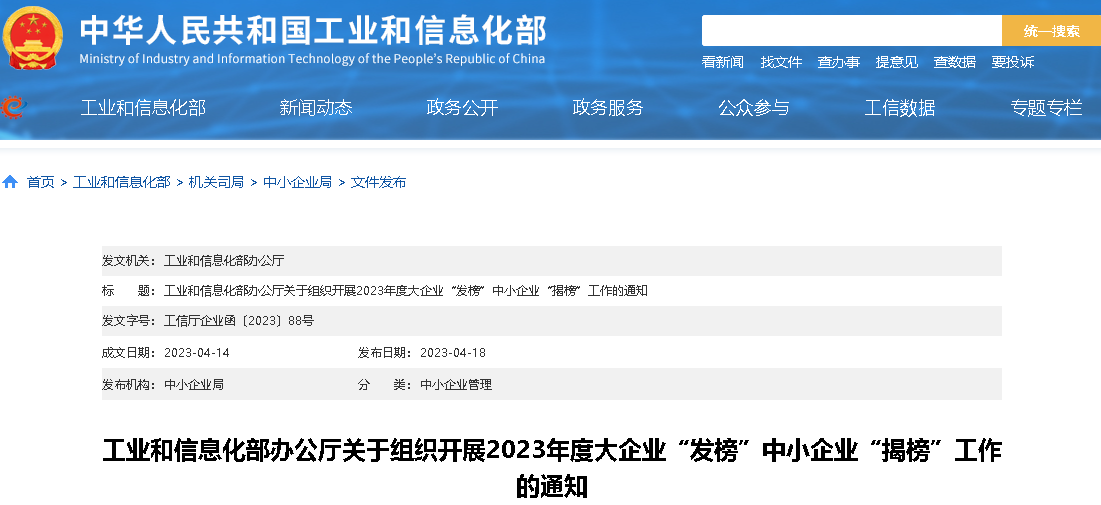Open the 要投诉 quick link

[x=1012, y=62]
